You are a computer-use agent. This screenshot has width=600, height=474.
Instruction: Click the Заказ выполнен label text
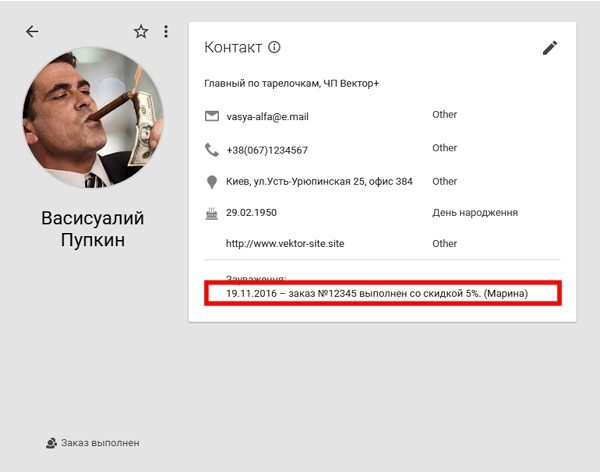100,443
